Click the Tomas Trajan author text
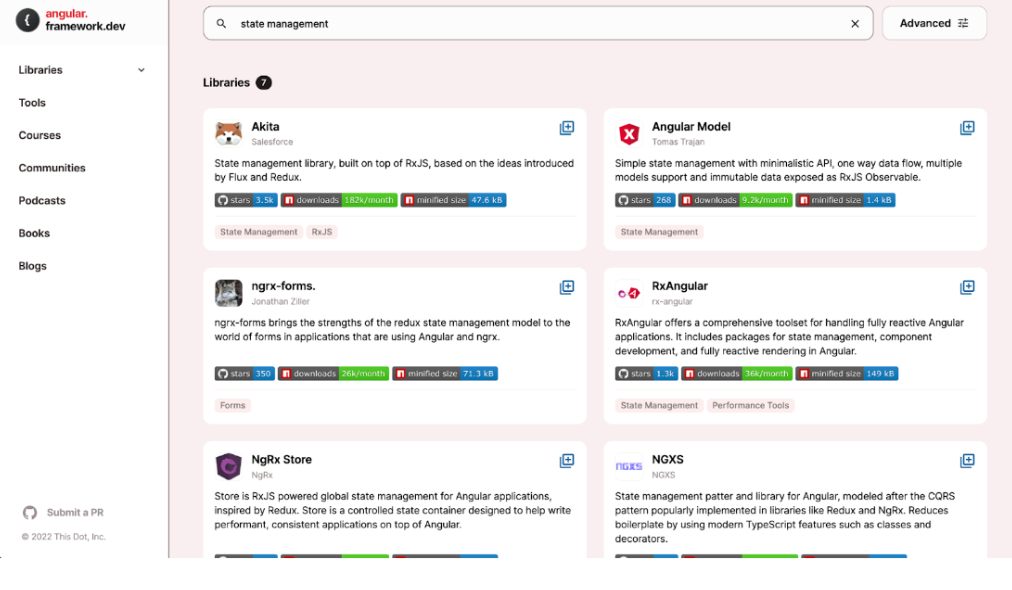 [x=678, y=142]
